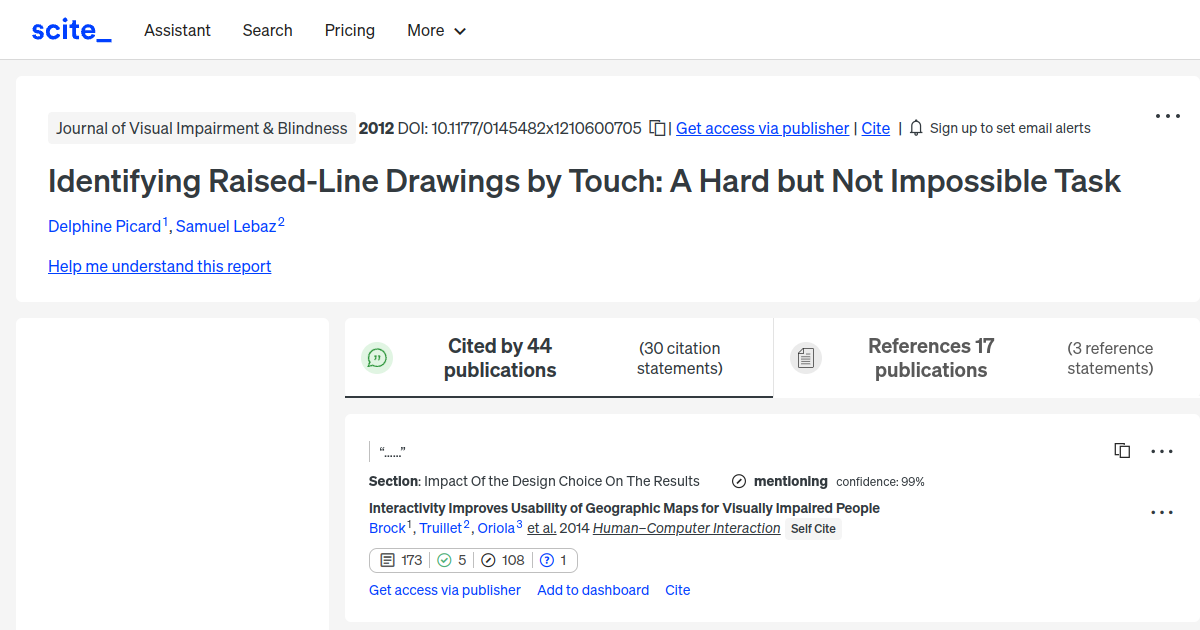Open author profile for Delphine Picard

coord(103,226)
